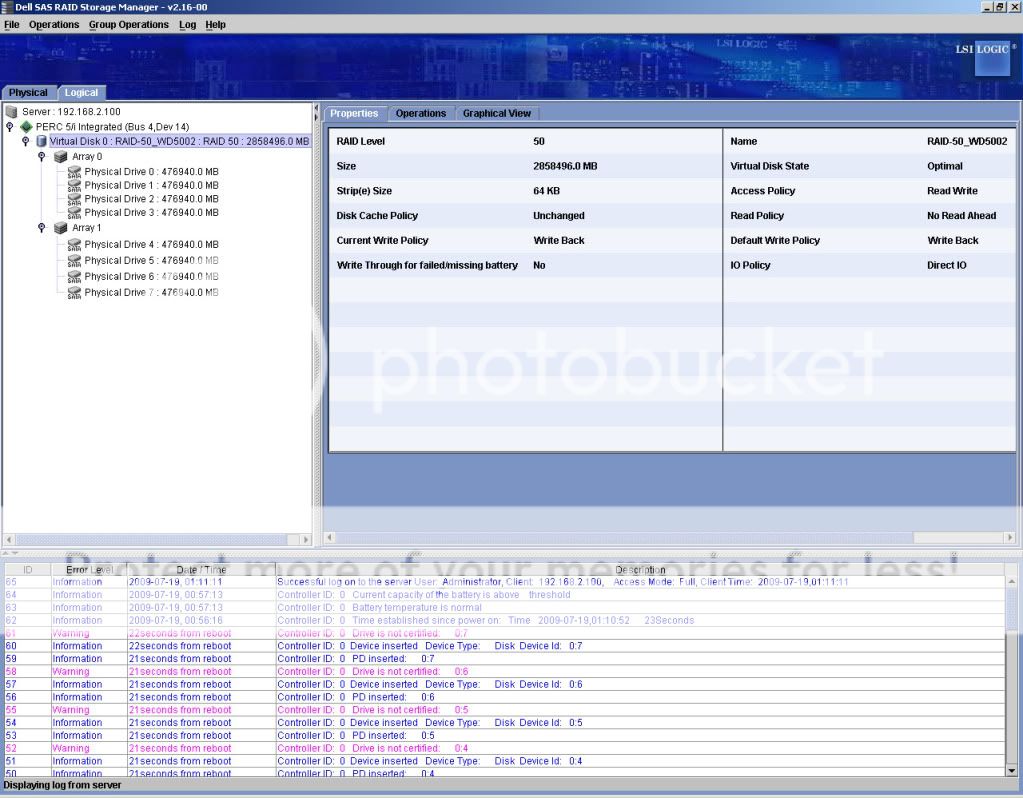Switch to the Physical tab
This screenshot has height=798, width=1023.
click(28, 93)
